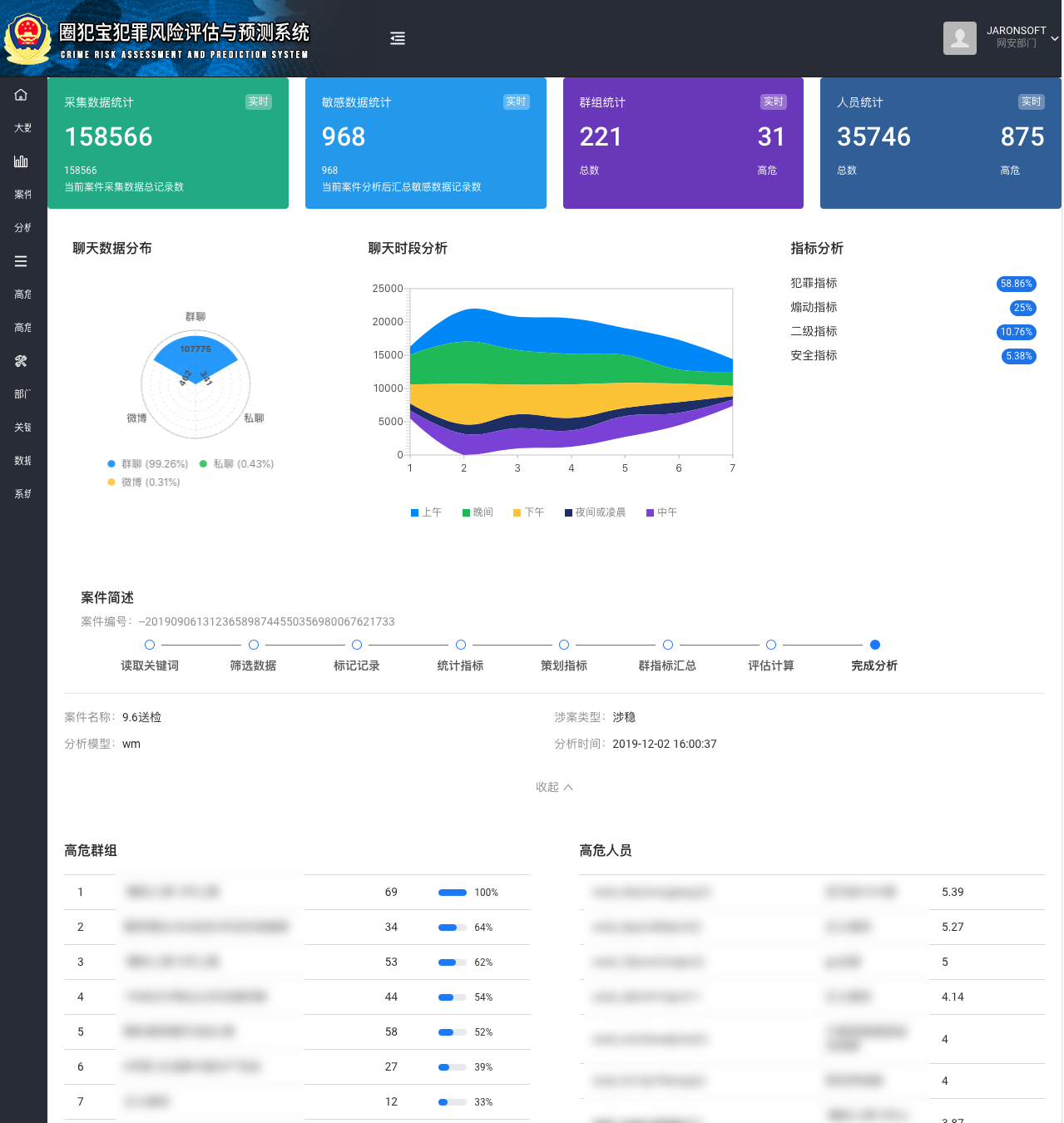The height and width of the screenshot is (1123, 1064).
Task: Toggle the 上午 series in chart legend
Action: point(426,512)
